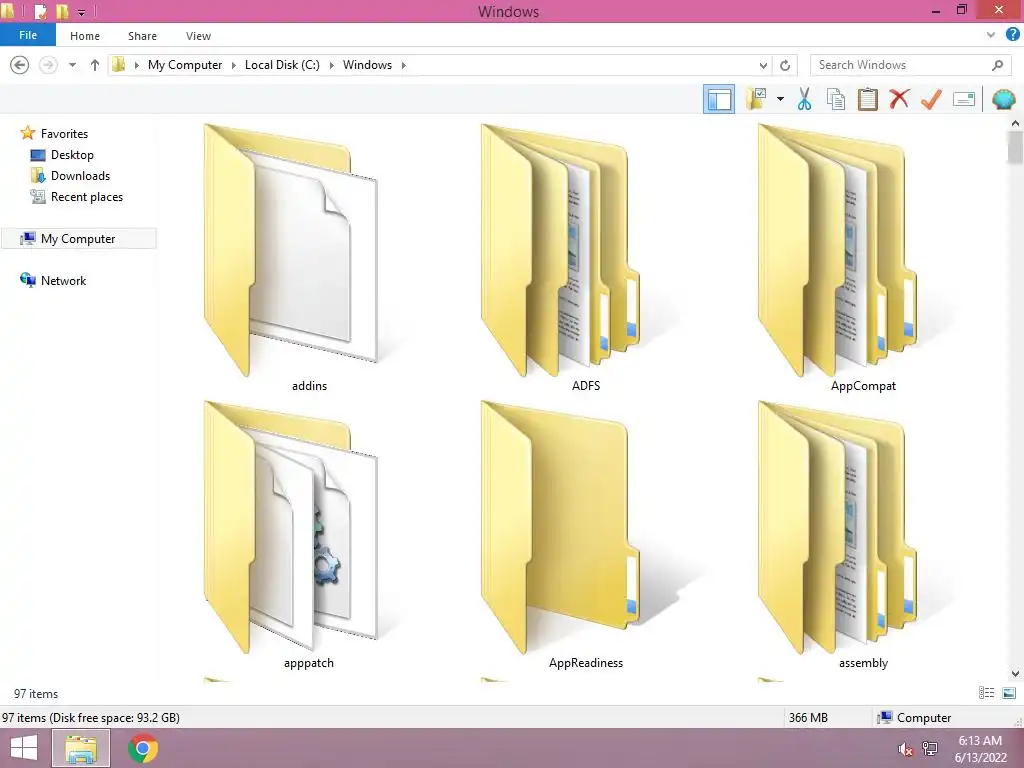Select My Computer in the navigation pane
The height and width of the screenshot is (768, 1024).
click(x=79, y=238)
